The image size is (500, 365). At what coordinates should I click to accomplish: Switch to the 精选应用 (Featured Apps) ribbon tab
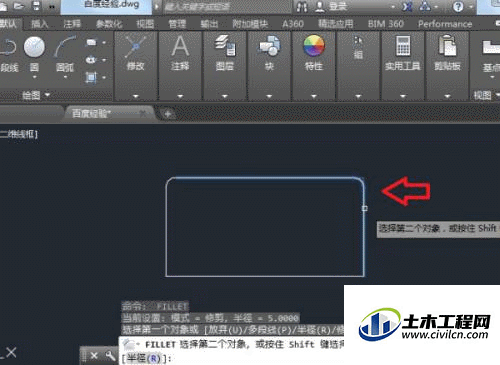(x=335, y=24)
